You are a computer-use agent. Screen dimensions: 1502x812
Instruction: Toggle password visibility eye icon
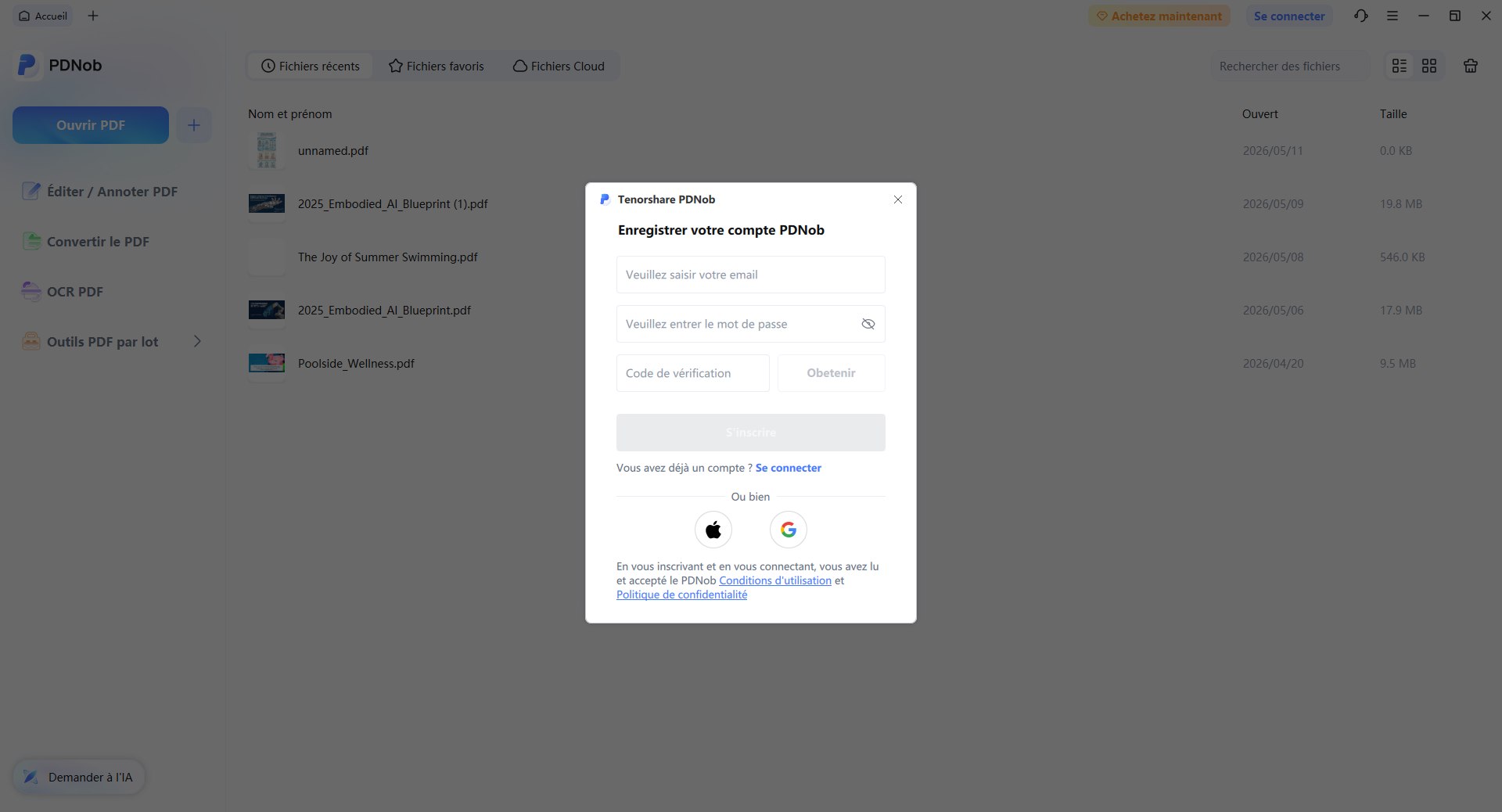pos(868,324)
